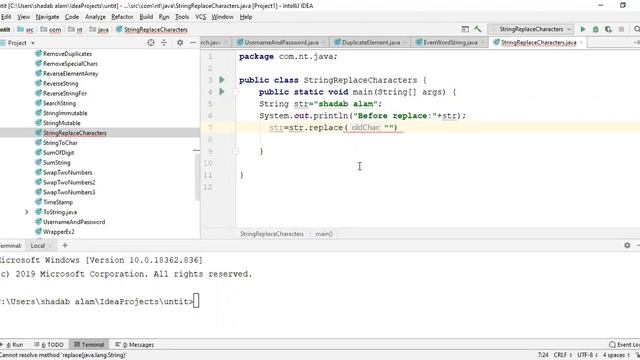Run main method from line 4 gutter arrow
Viewport: 640px width, 360px height.
point(222,91)
